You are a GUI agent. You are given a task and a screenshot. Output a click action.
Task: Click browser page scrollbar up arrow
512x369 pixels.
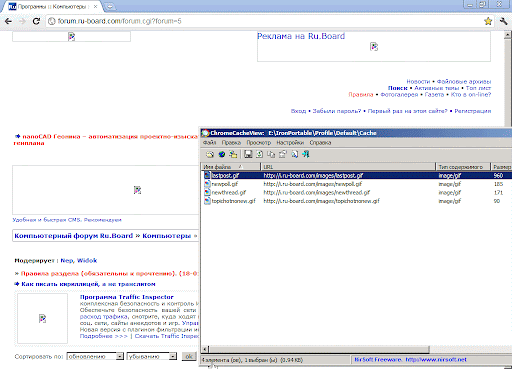point(507,35)
